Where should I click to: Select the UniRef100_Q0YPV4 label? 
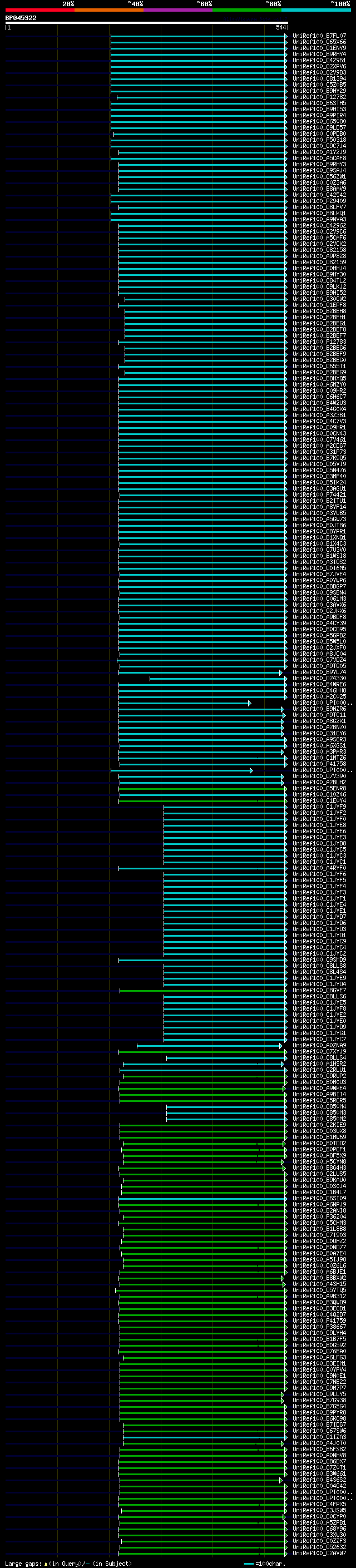click(319, 1369)
